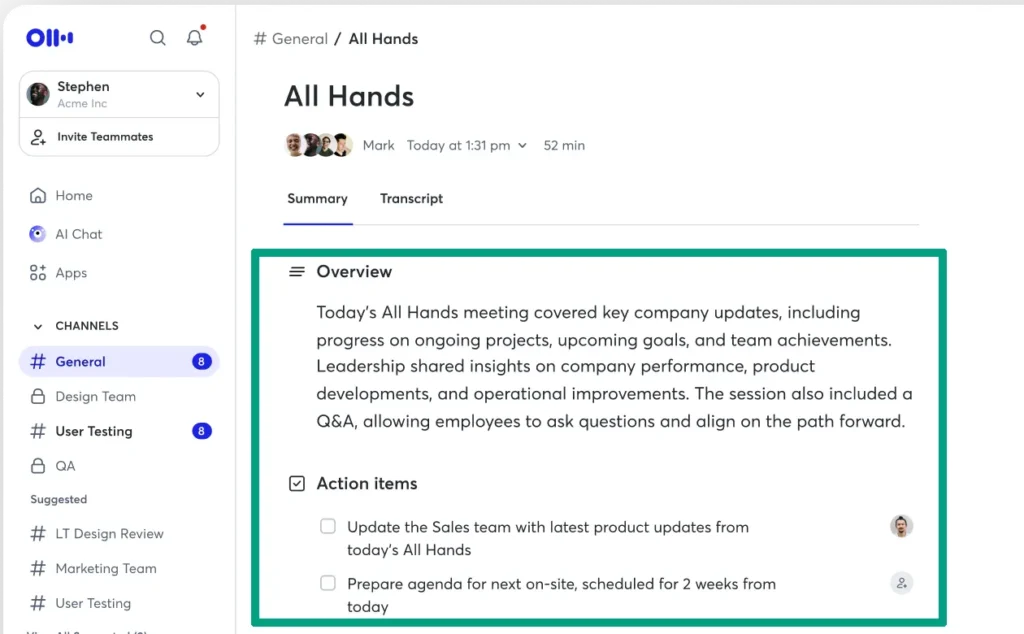Check off the Sales team update action item
The image size is (1024, 634).
click(328, 526)
